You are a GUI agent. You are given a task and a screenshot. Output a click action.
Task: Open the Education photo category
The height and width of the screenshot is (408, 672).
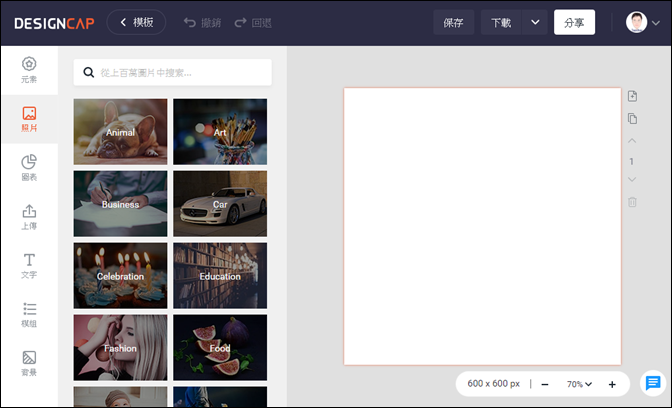click(220, 276)
